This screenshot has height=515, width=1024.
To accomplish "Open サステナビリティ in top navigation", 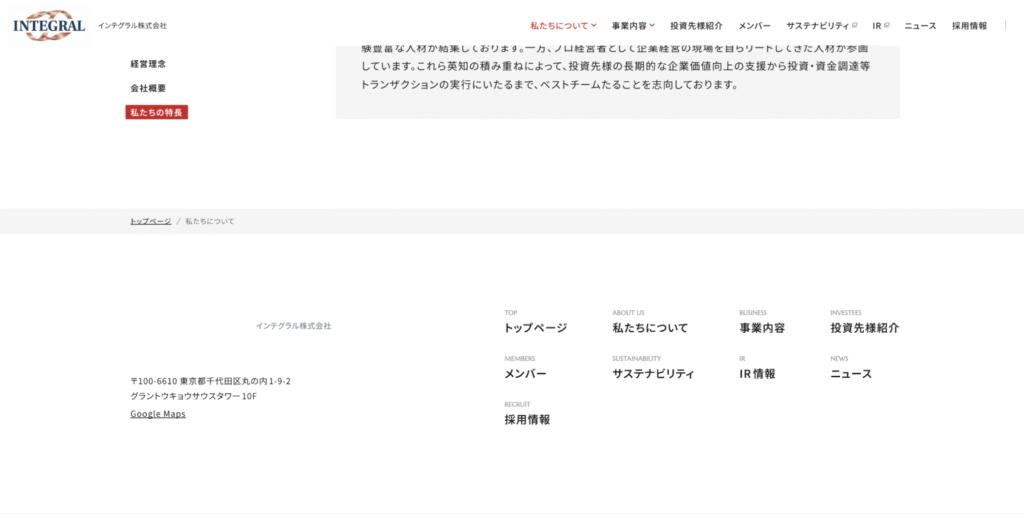I will (x=822, y=26).
